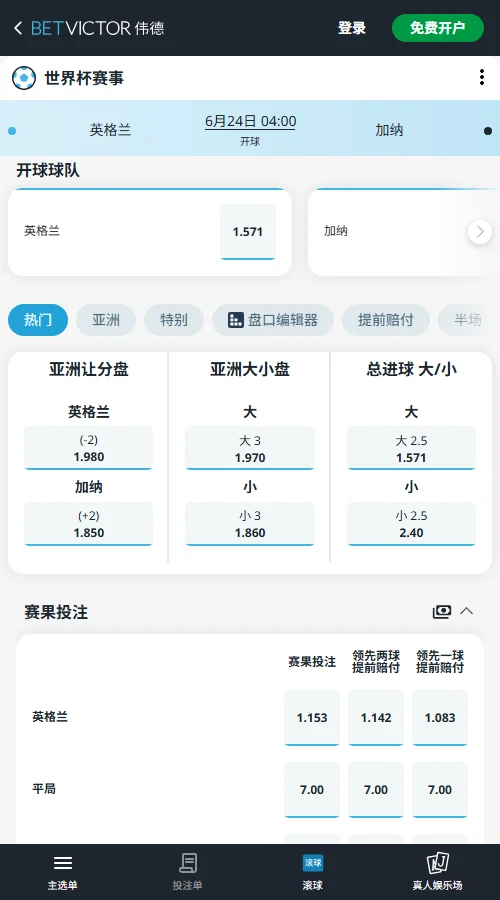Select 英格兰 one-goal lead payout odds 1.083
The image size is (500, 900).
pos(440,718)
